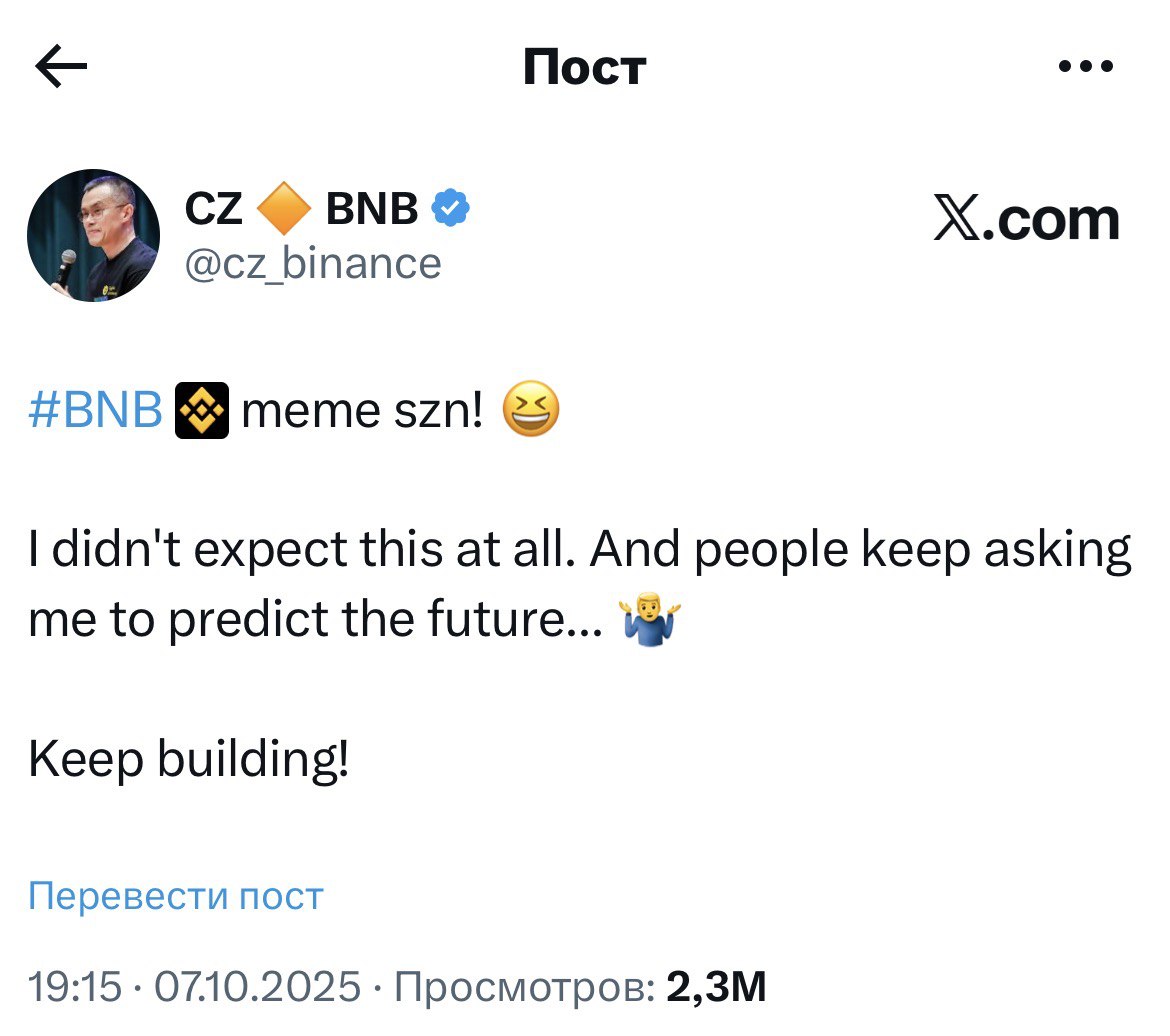Click the blue verified badge
The image size is (1170, 1036).
pos(451,209)
